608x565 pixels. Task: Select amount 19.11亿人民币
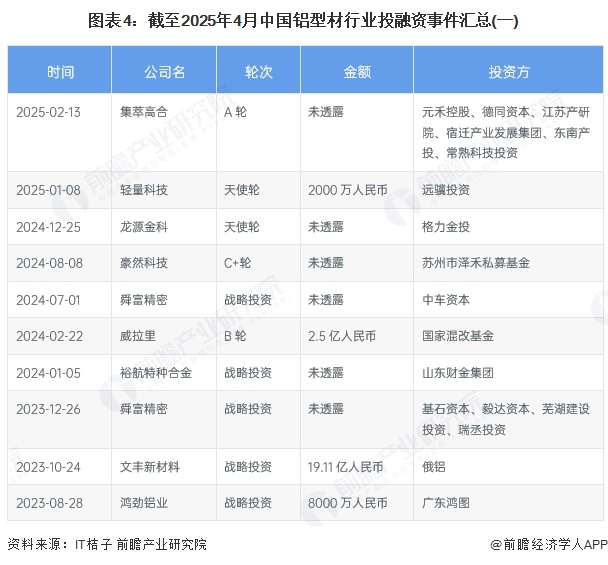pyautogui.click(x=345, y=467)
